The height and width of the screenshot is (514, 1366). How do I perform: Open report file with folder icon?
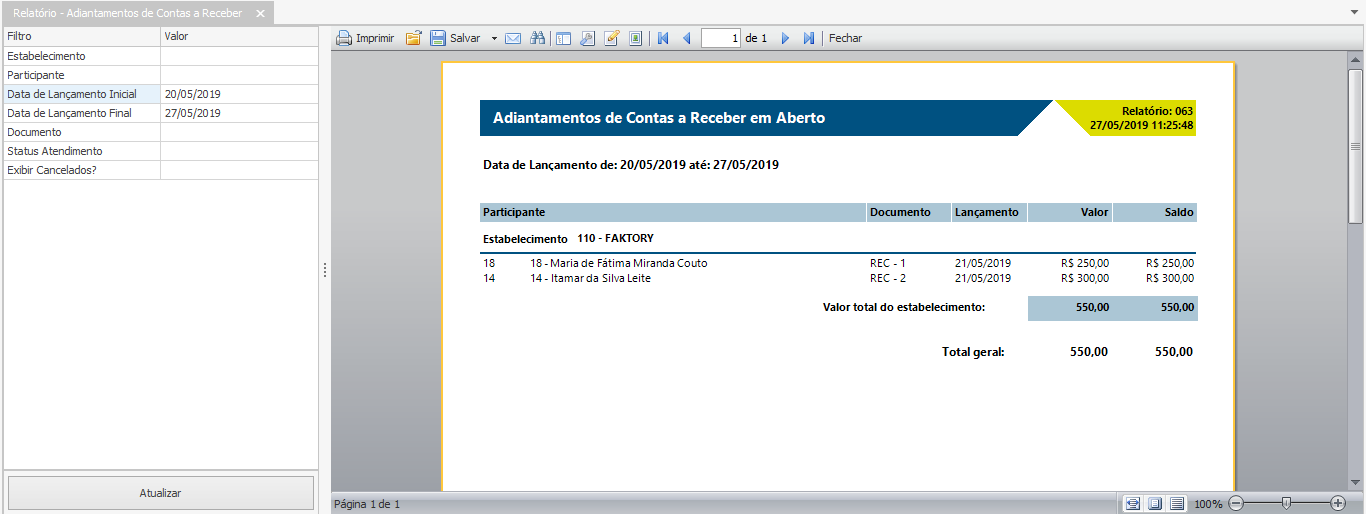pyautogui.click(x=413, y=38)
